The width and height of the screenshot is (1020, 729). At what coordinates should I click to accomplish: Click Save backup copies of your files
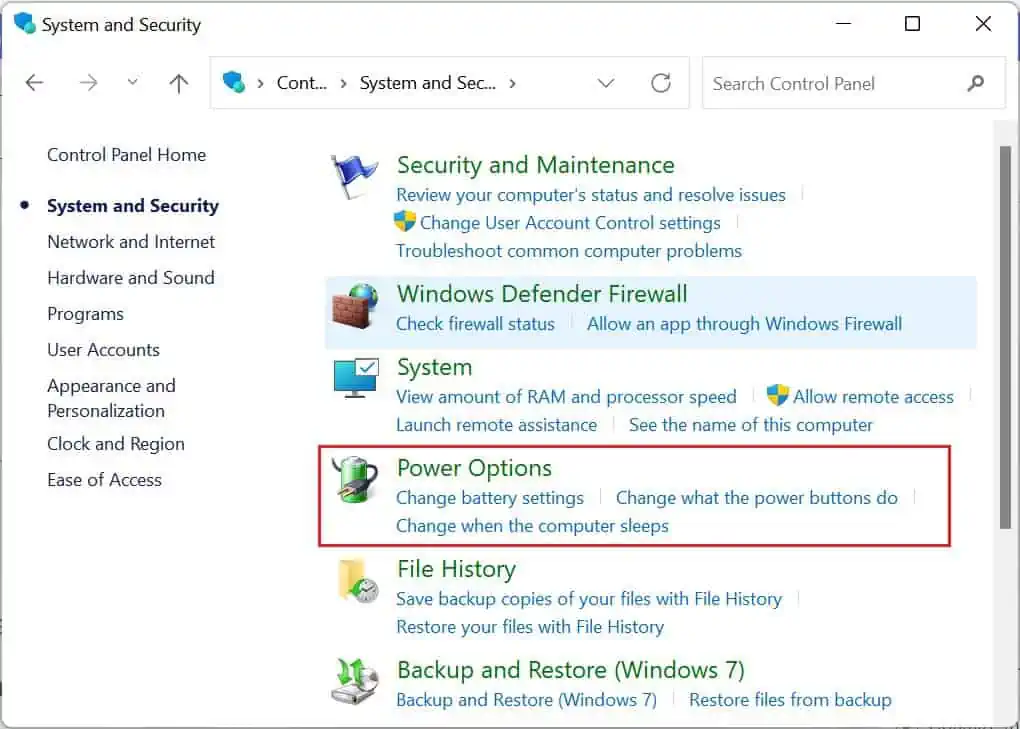point(589,598)
